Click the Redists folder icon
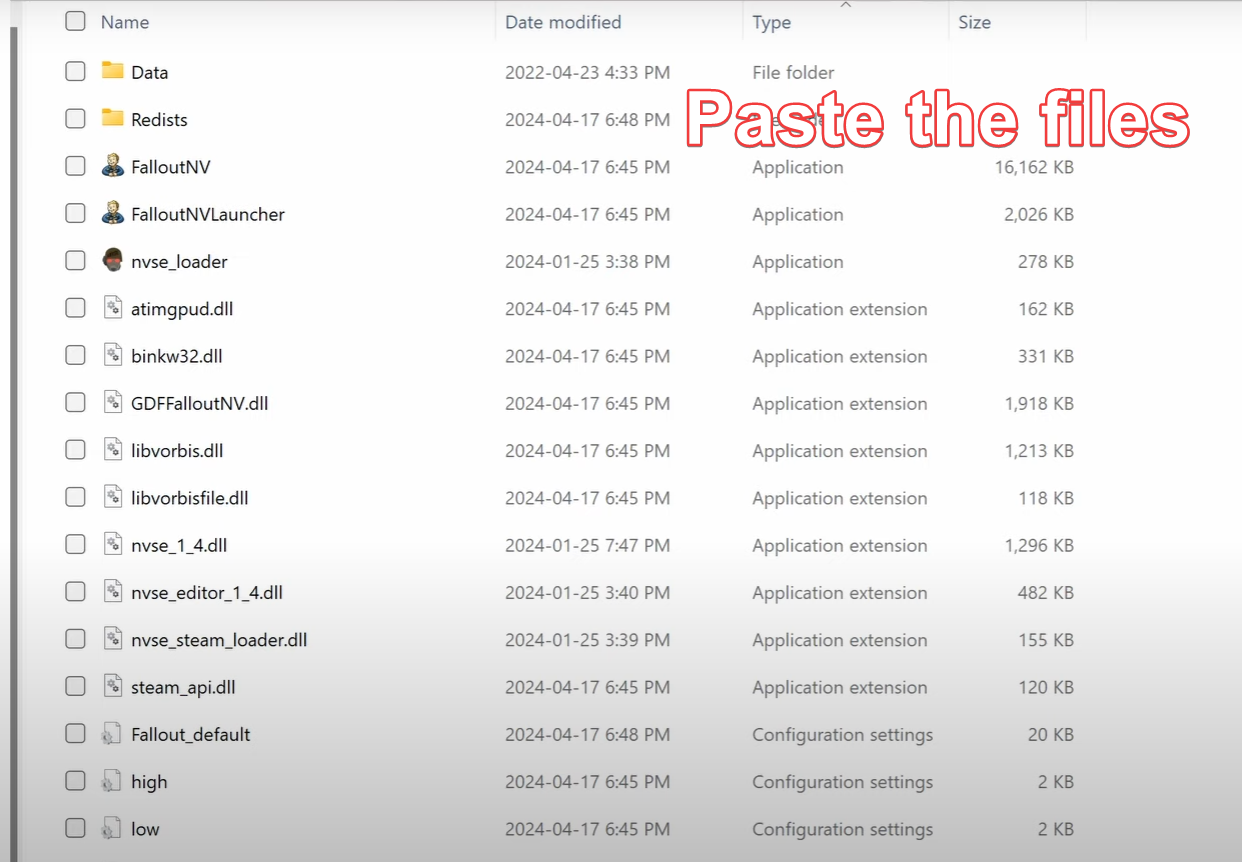This screenshot has height=862, width=1242. tap(113, 118)
